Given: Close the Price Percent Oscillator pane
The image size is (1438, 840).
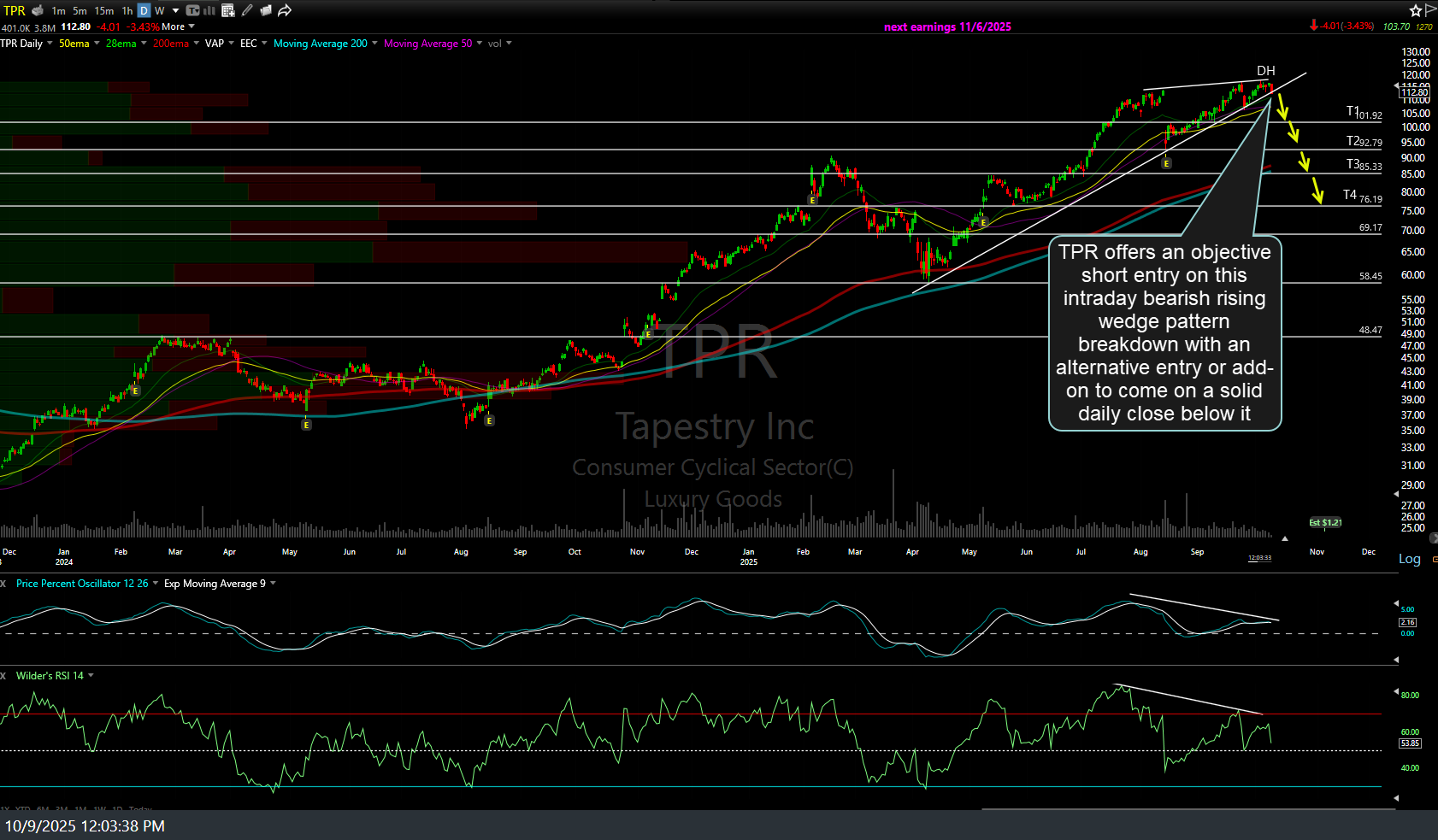Looking at the screenshot, I should click(x=3, y=584).
